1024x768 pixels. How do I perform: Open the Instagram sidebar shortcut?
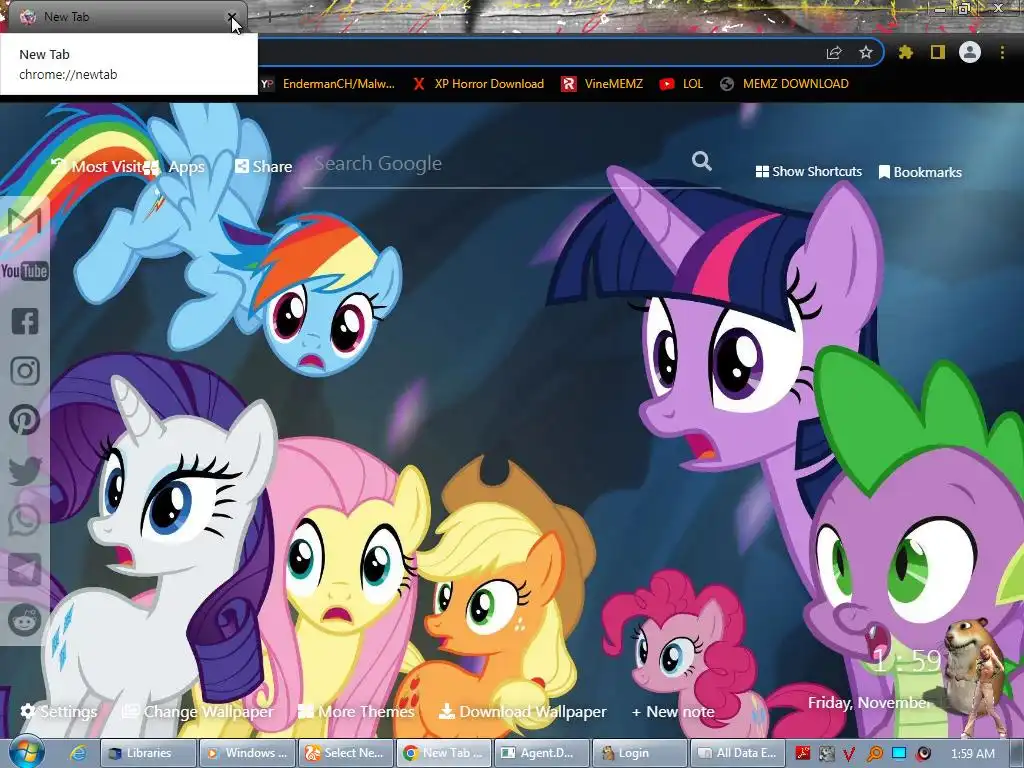pyautogui.click(x=25, y=371)
